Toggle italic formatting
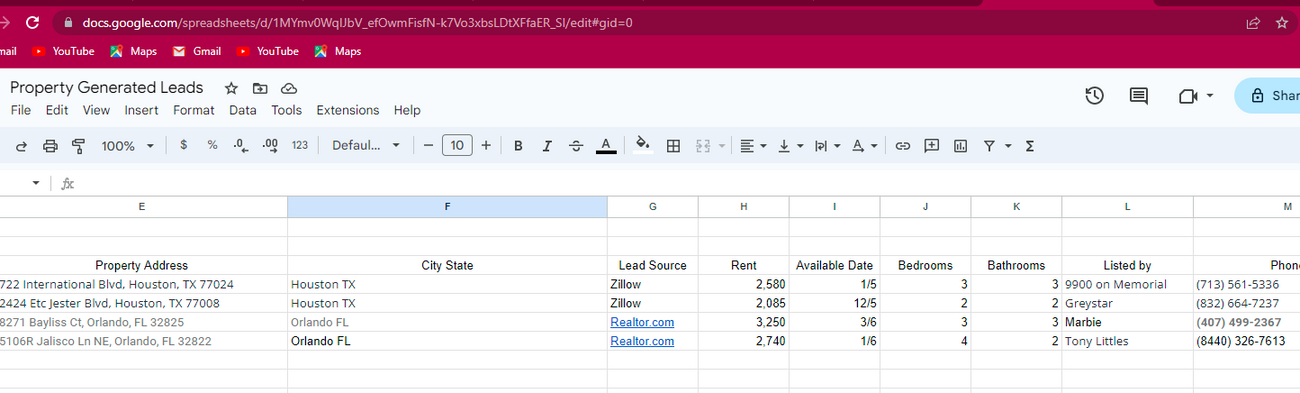The height and width of the screenshot is (393, 1300). point(547,146)
